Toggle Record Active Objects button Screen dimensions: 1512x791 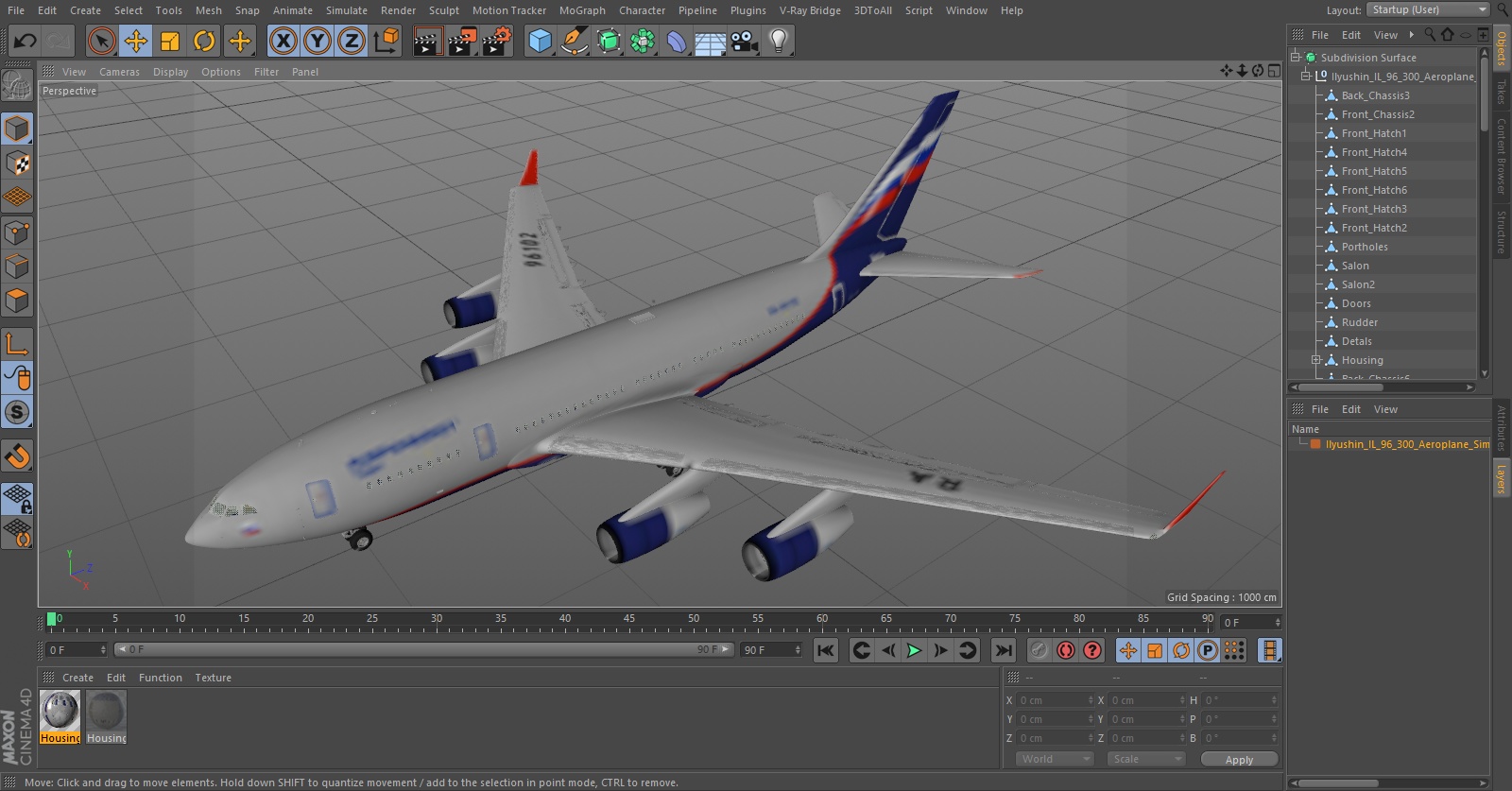tap(1039, 650)
